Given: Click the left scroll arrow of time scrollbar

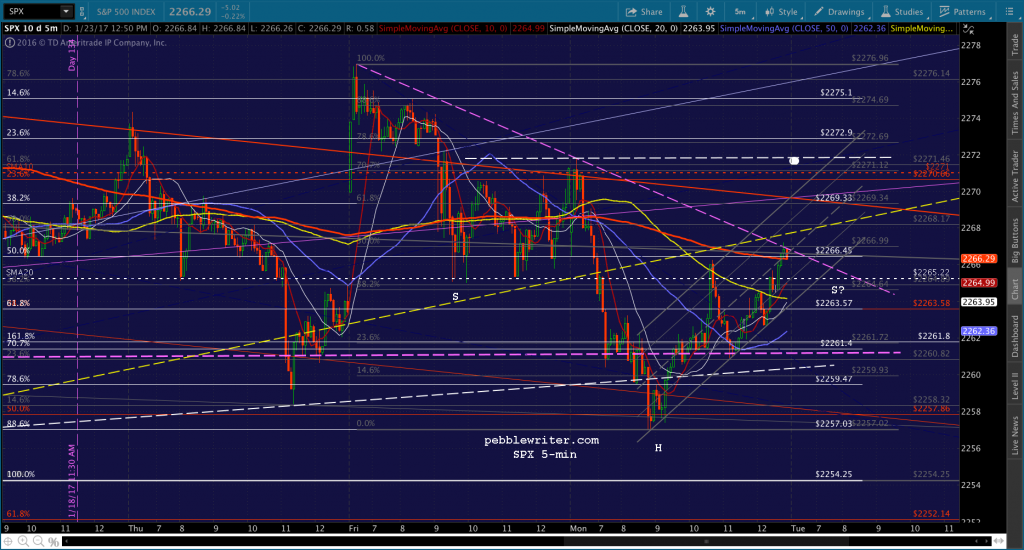Looking at the screenshot, I should click(x=65, y=542).
